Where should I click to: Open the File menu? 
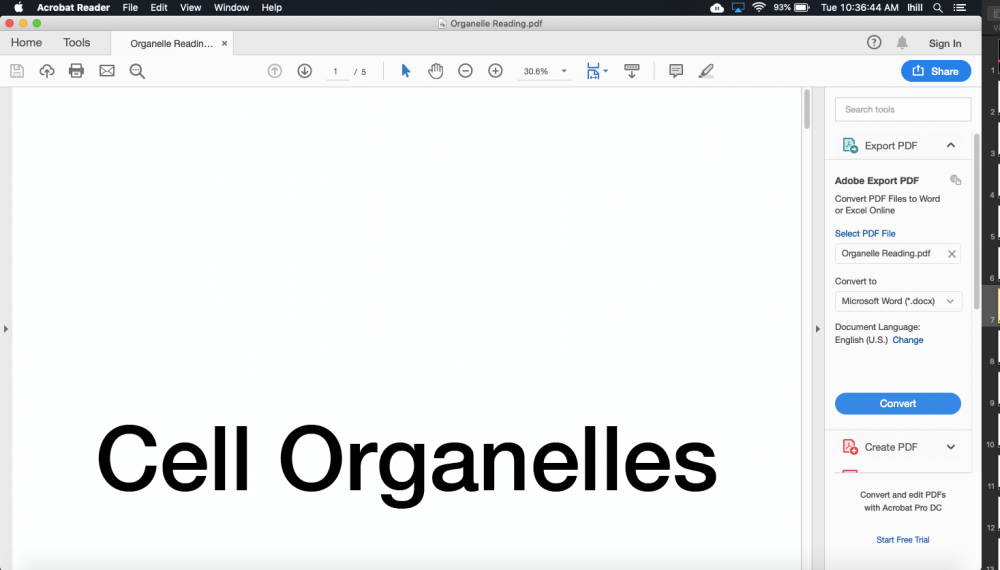130,8
